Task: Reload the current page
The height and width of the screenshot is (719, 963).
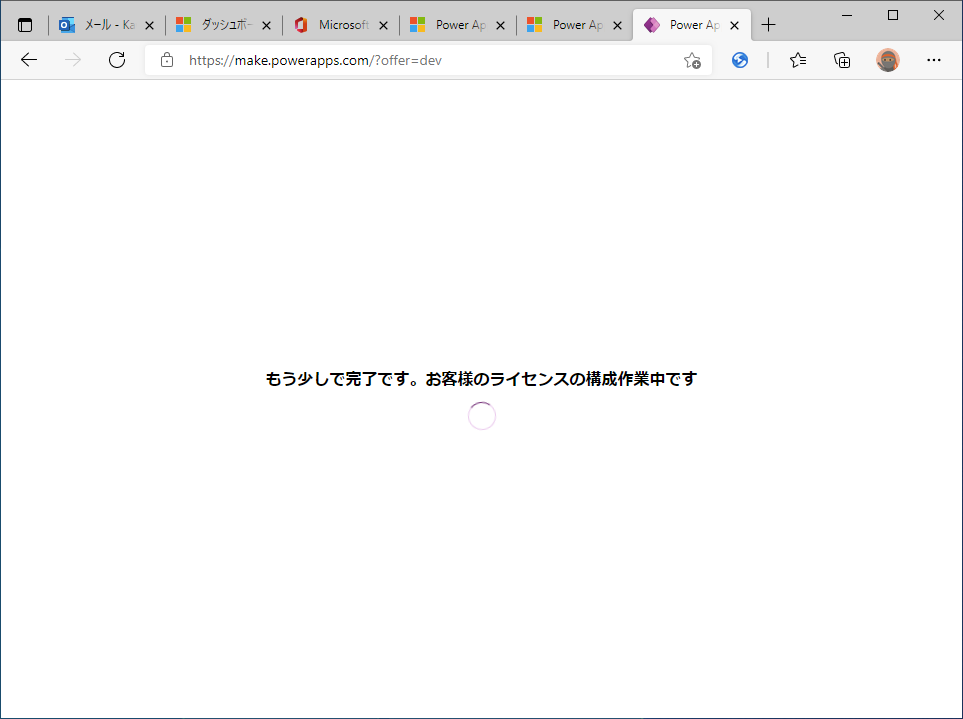Action: [x=117, y=60]
